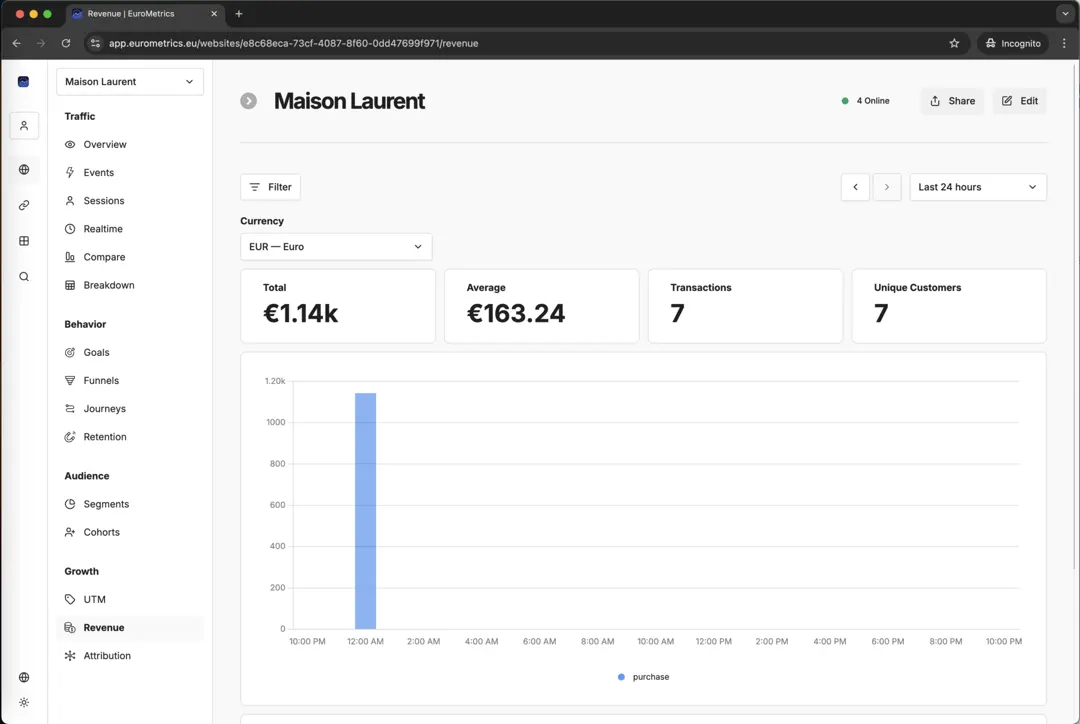Click the Total €1.14k card
This screenshot has width=1080, height=724.
click(x=338, y=306)
